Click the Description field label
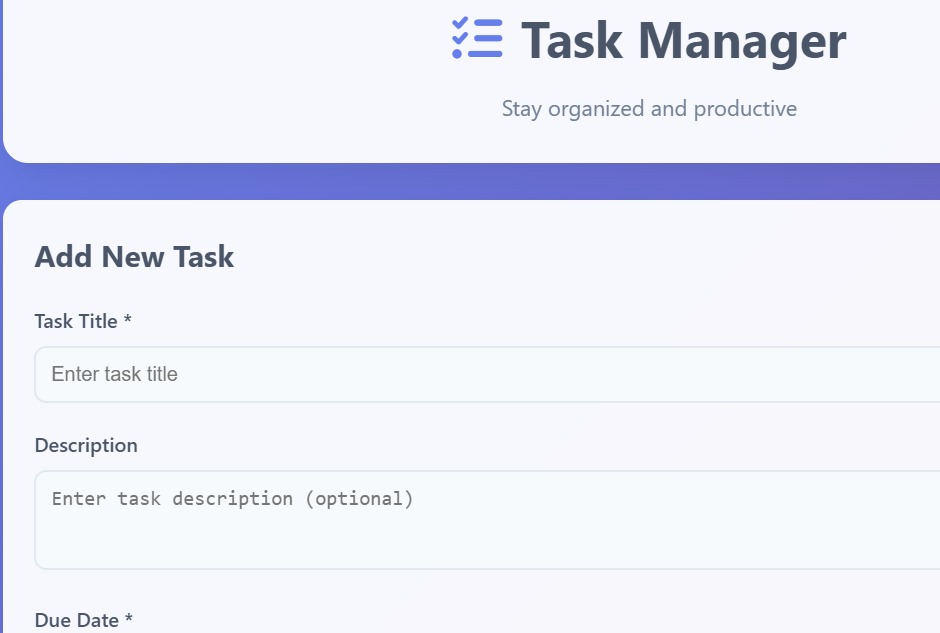This screenshot has height=633, width=940. point(86,445)
